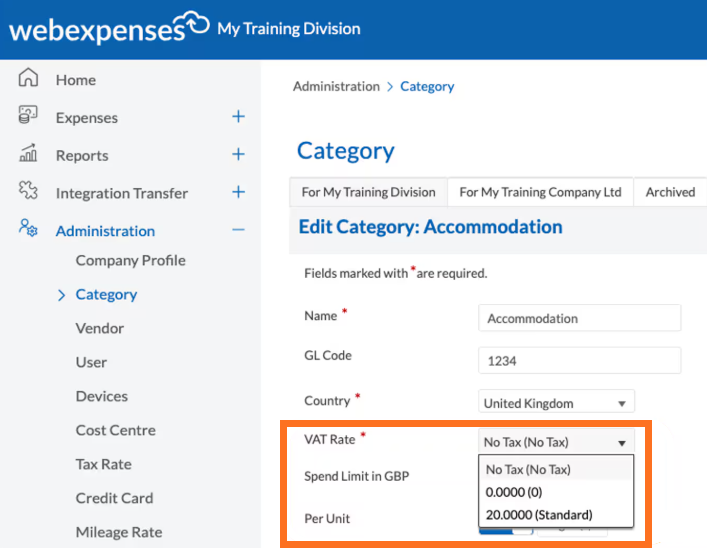Image resolution: width=707 pixels, height=548 pixels.
Task: Click the Per Unit label
Action: click(x=327, y=519)
